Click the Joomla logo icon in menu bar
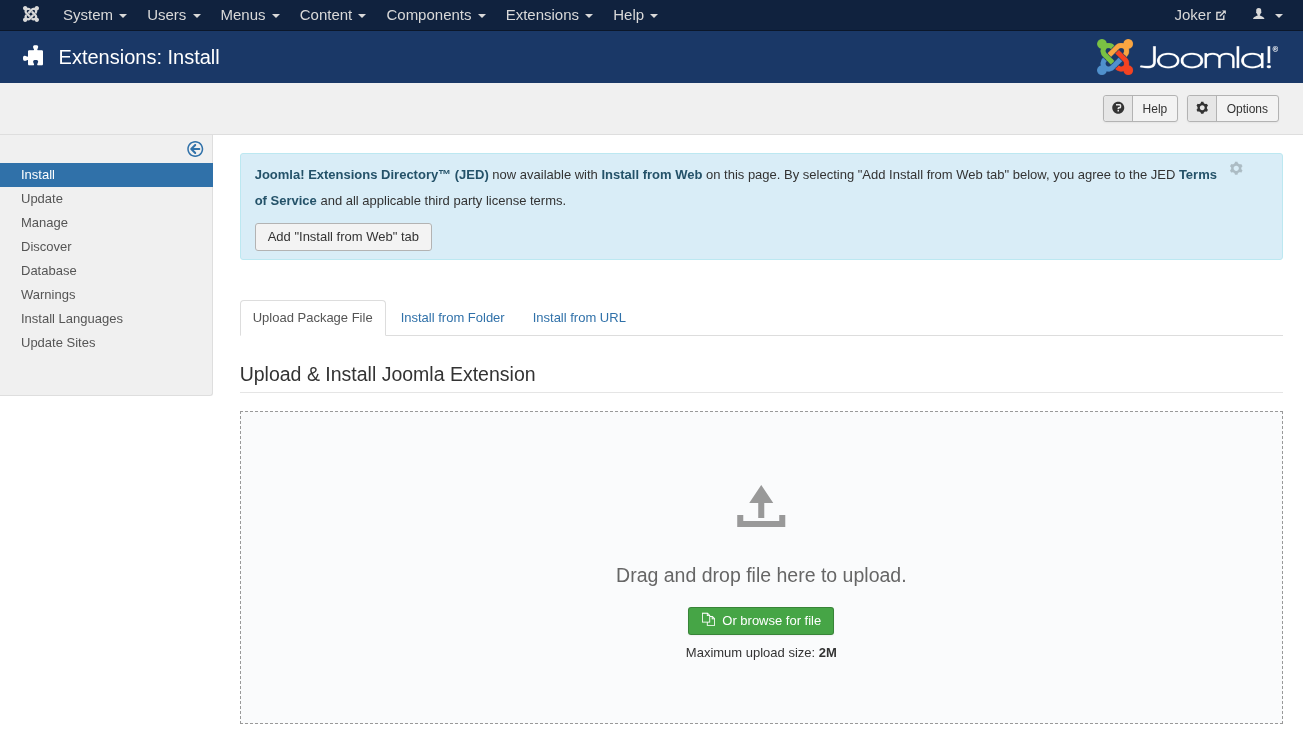Viewport: 1303px width, 745px height. click(31, 14)
